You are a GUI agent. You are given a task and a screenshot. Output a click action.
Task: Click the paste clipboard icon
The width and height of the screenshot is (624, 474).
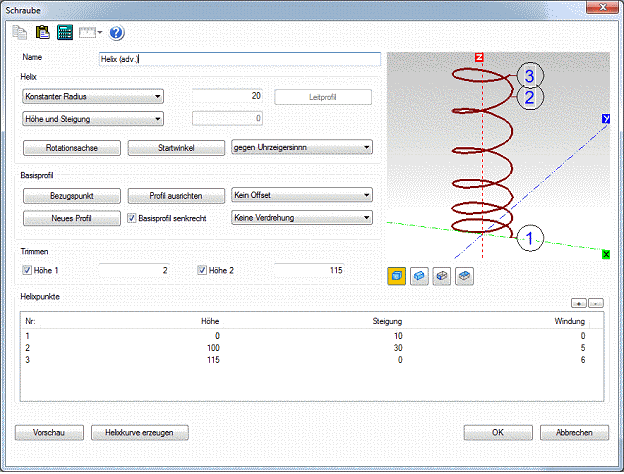pos(43,32)
